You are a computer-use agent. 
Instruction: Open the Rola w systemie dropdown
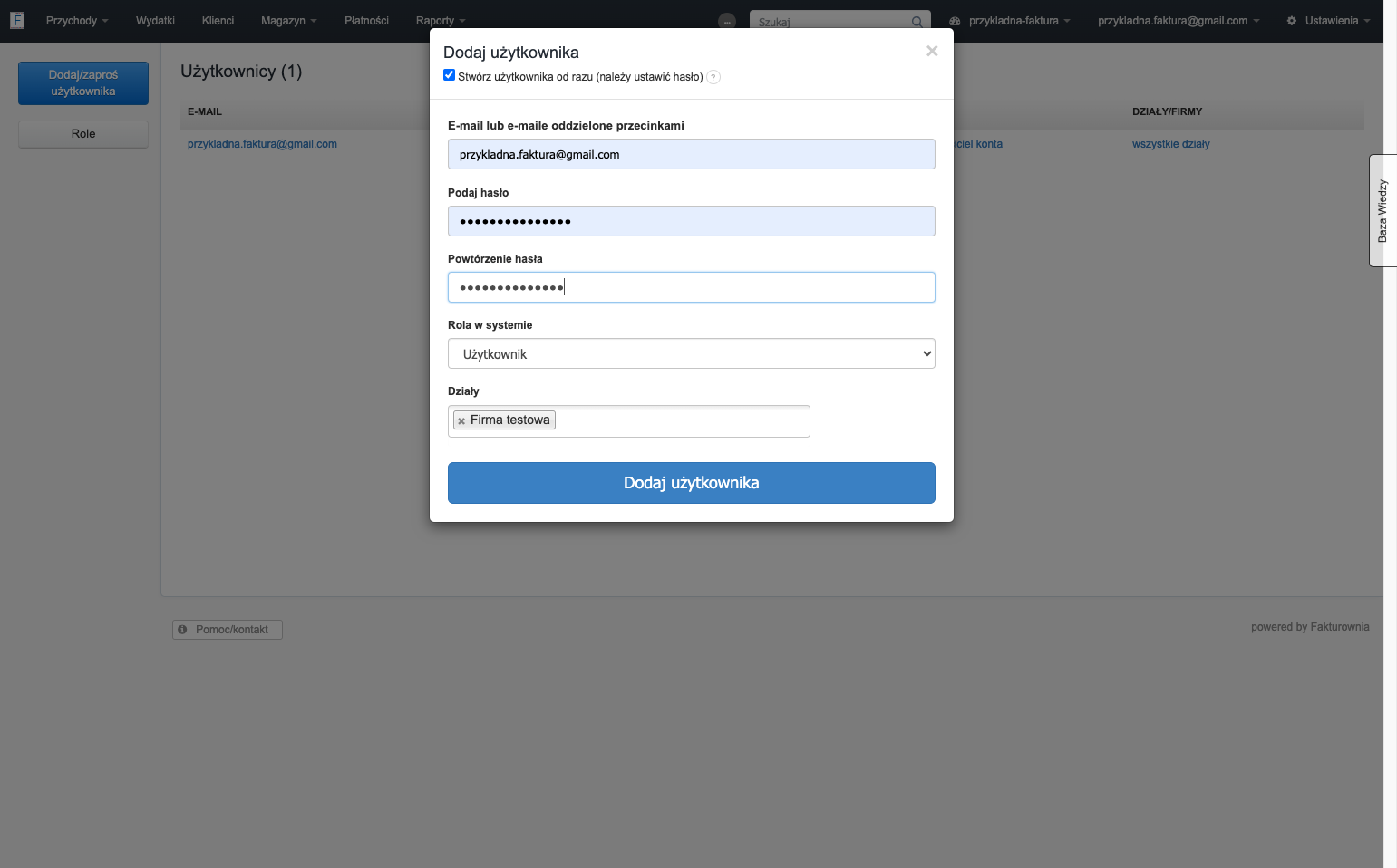coord(691,353)
